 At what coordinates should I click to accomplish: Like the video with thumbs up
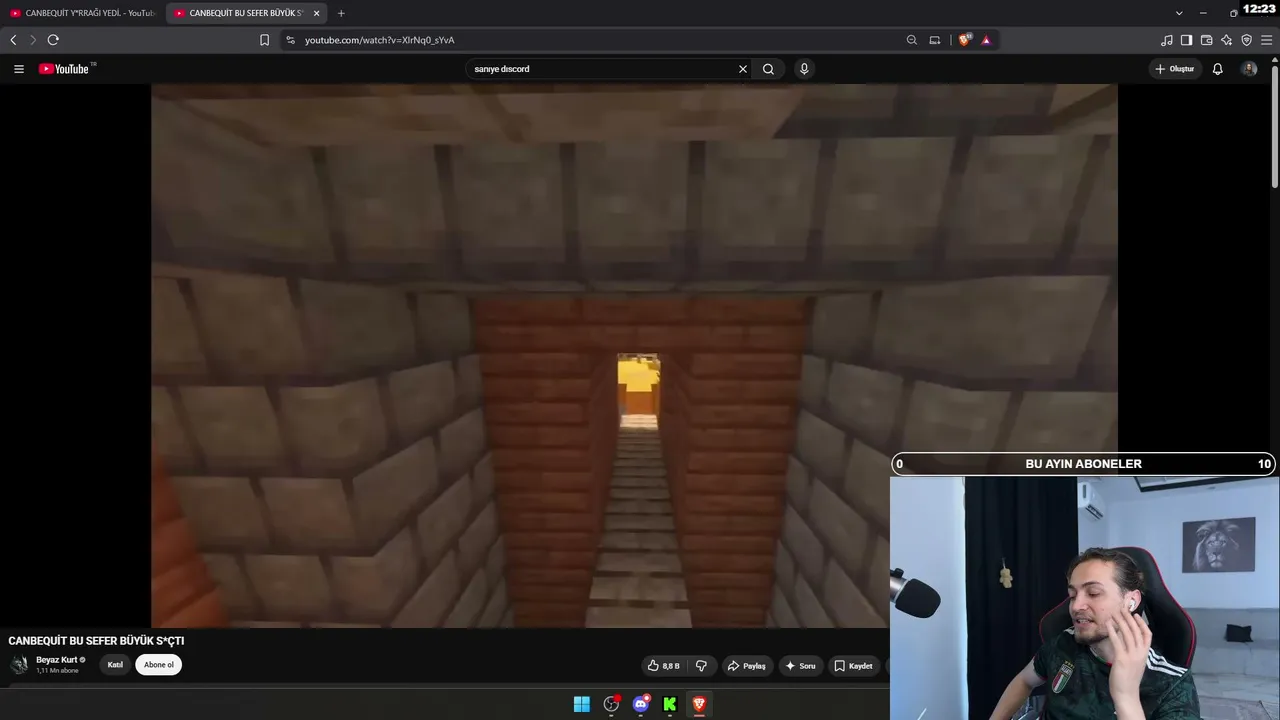point(664,666)
